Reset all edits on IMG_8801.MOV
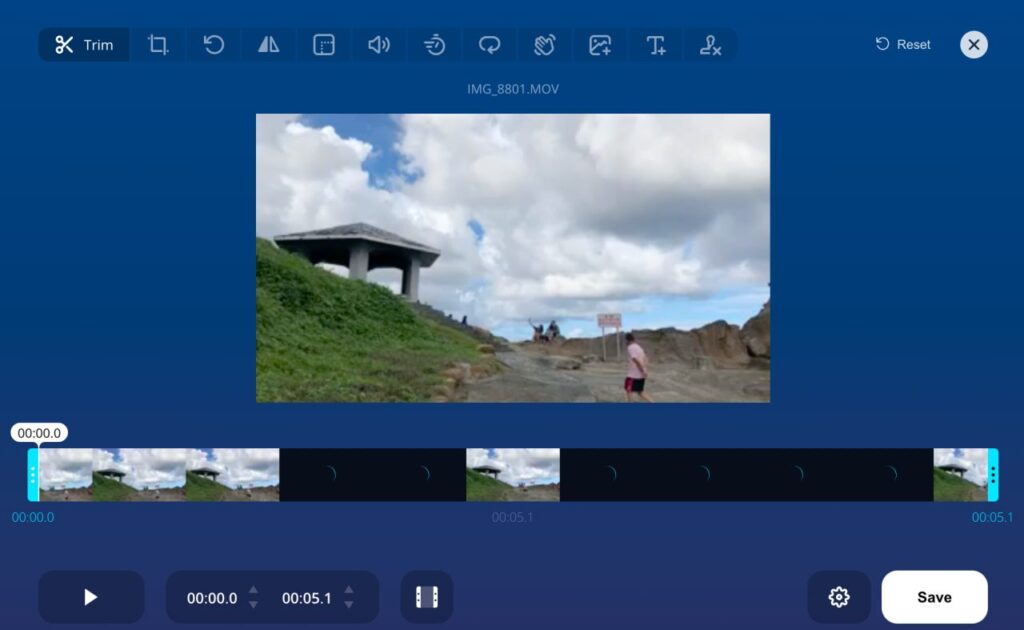Viewport: 1024px width, 630px height. point(901,44)
